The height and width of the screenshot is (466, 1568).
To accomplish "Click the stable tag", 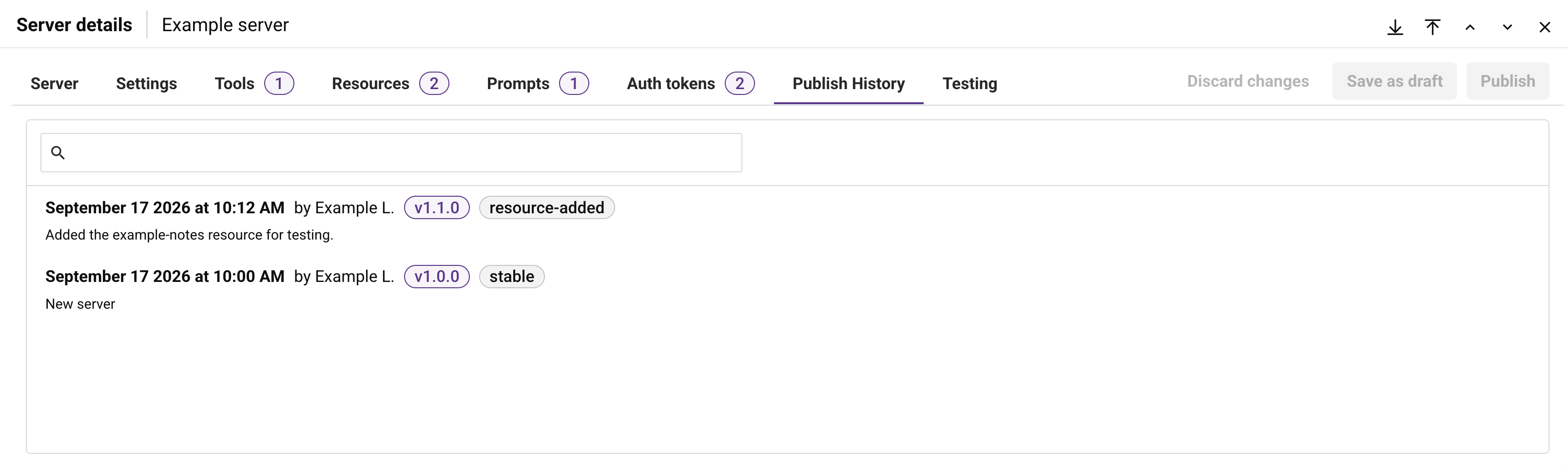I will (511, 276).
